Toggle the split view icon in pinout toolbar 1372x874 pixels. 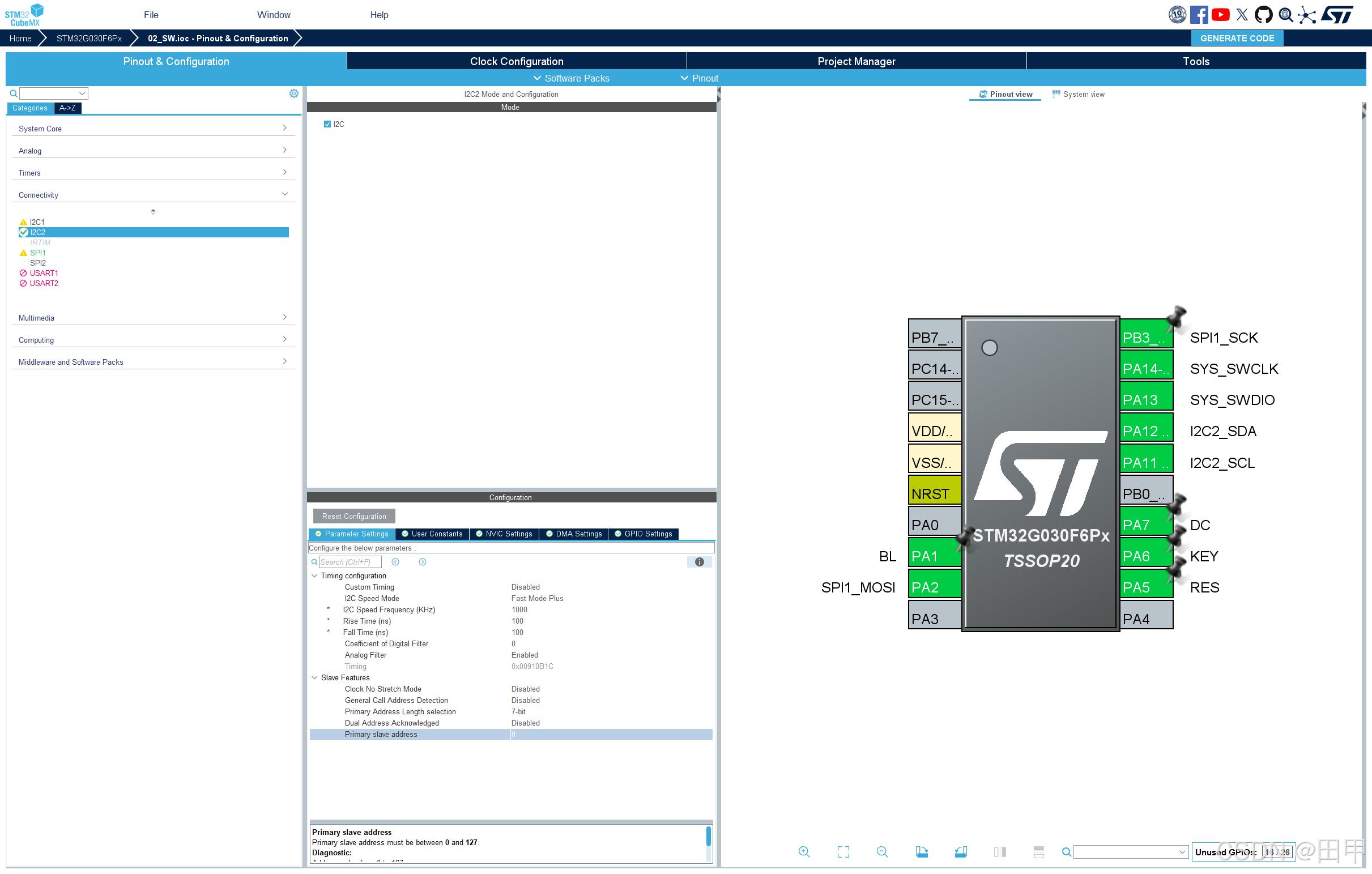[x=1000, y=851]
